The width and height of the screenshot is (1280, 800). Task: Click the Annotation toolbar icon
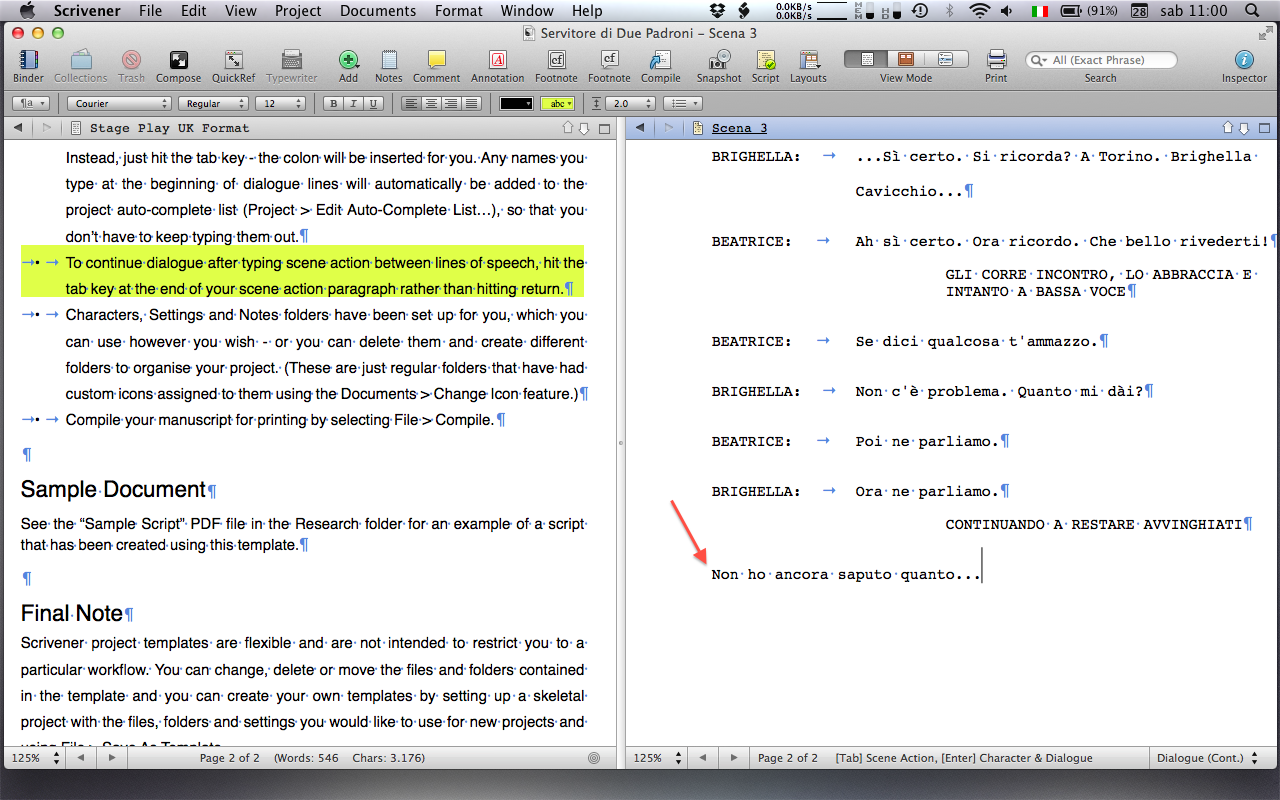pyautogui.click(x=498, y=60)
